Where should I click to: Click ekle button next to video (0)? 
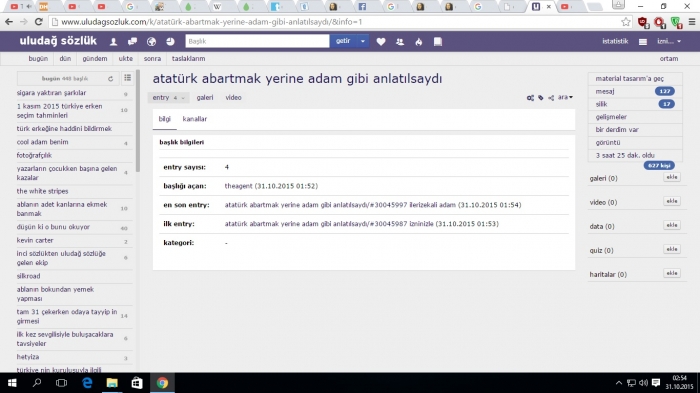[672, 201]
